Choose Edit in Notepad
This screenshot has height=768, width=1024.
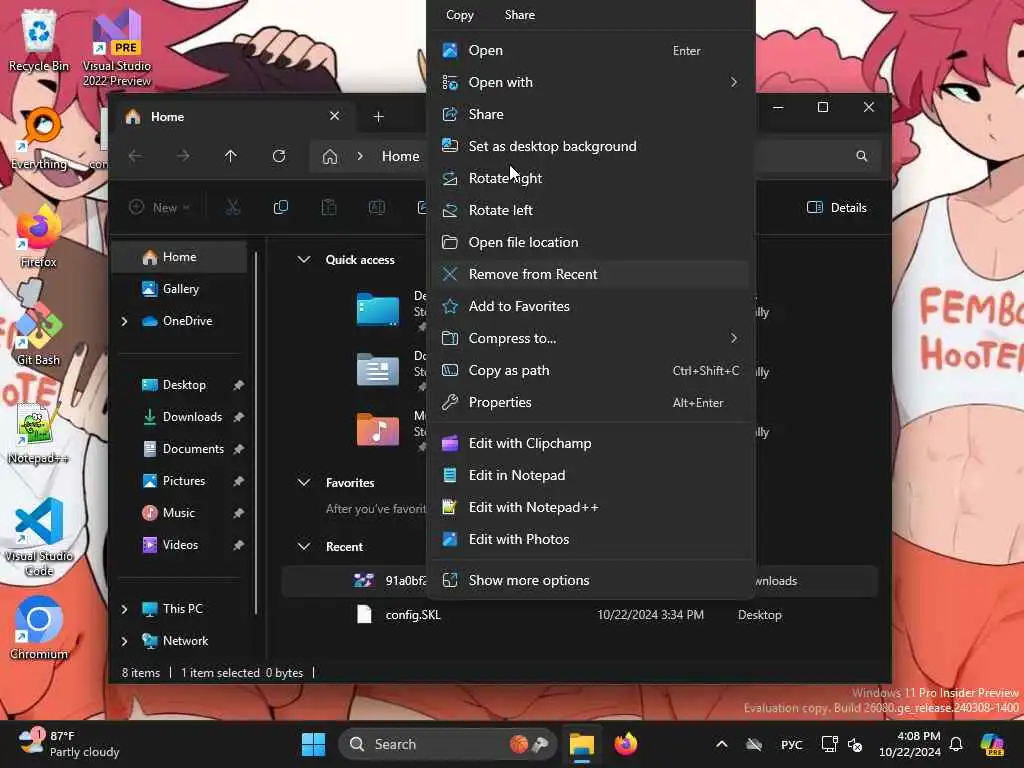590,475
